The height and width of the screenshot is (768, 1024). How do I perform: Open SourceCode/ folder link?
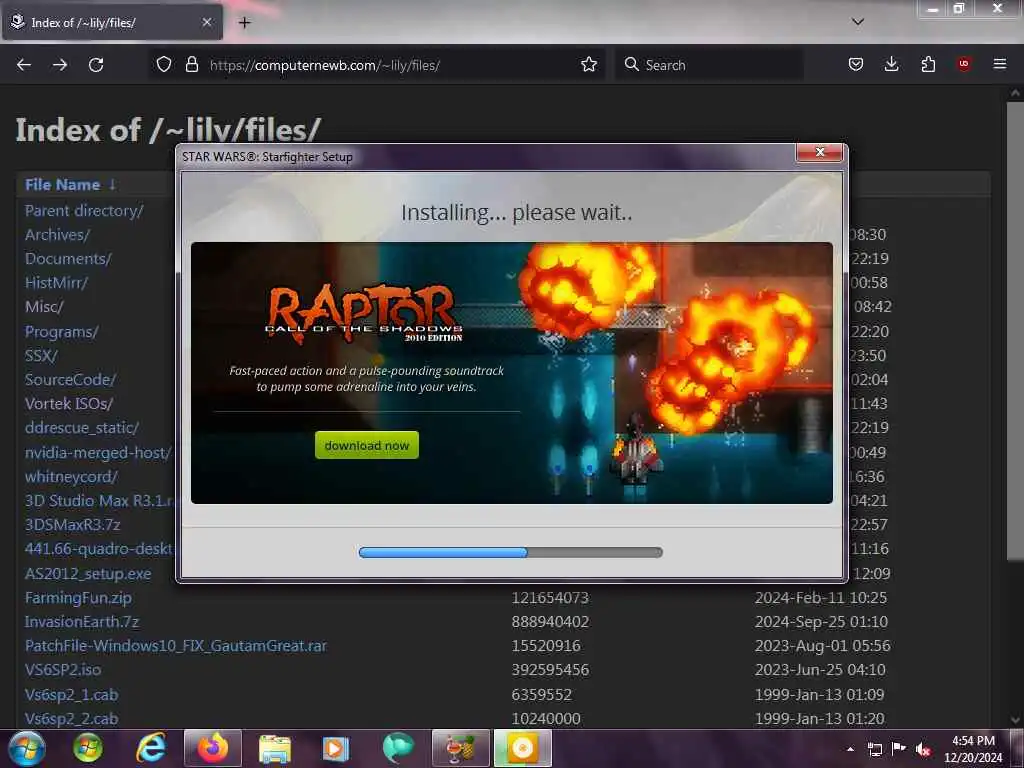pyautogui.click(x=71, y=379)
